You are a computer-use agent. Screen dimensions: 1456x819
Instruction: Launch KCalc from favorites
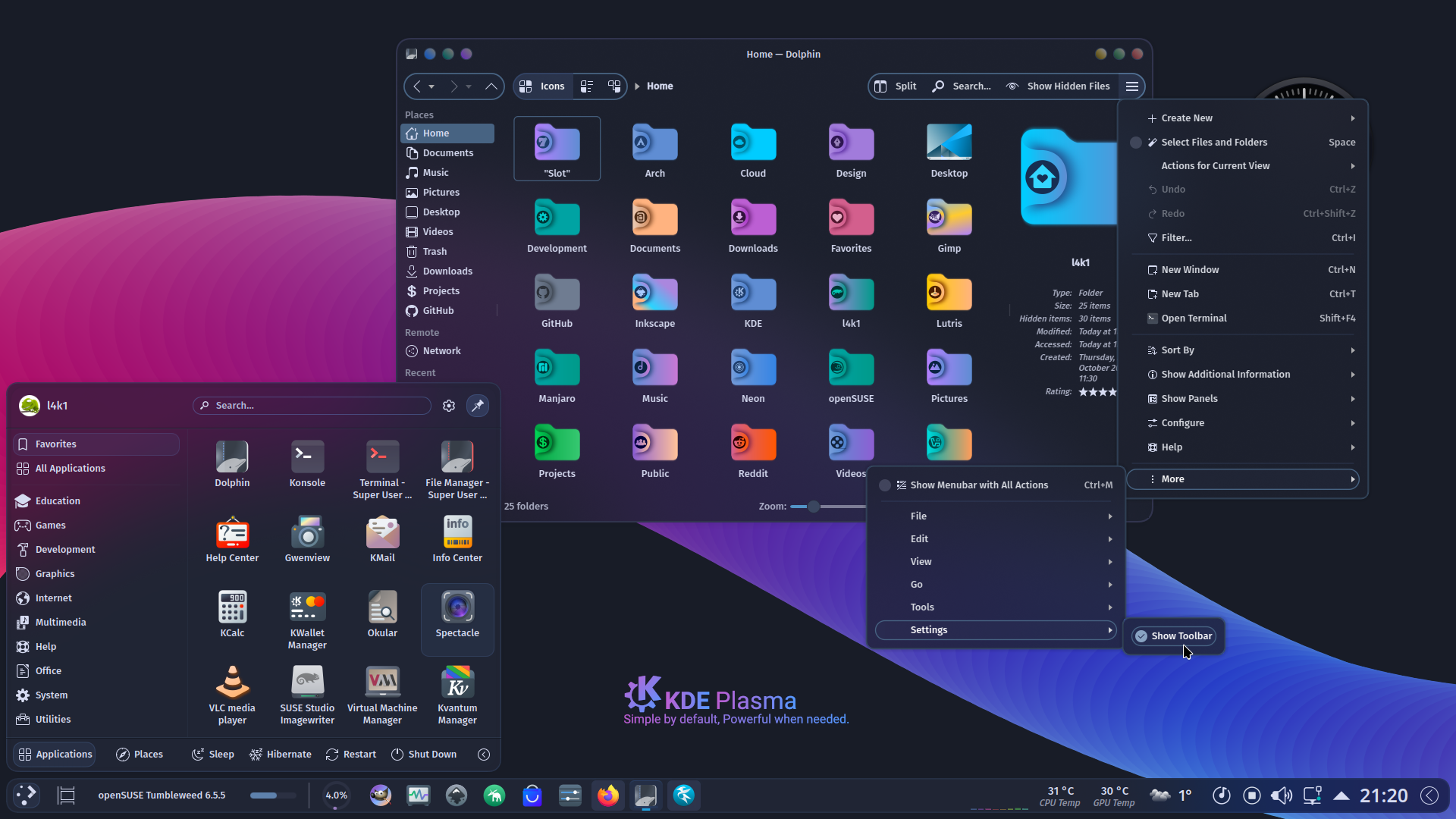pyautogui.click(x=232, y=614)
